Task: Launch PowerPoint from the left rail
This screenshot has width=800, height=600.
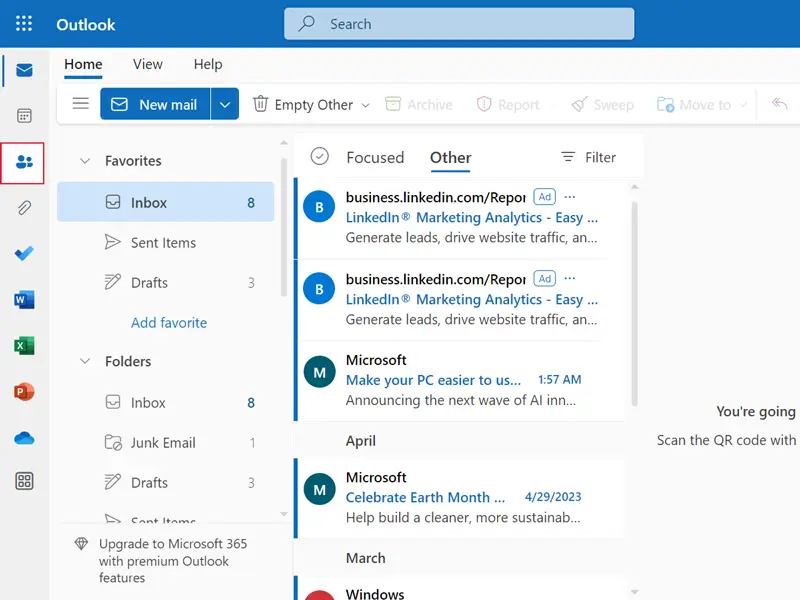Action: coord(24,392)
